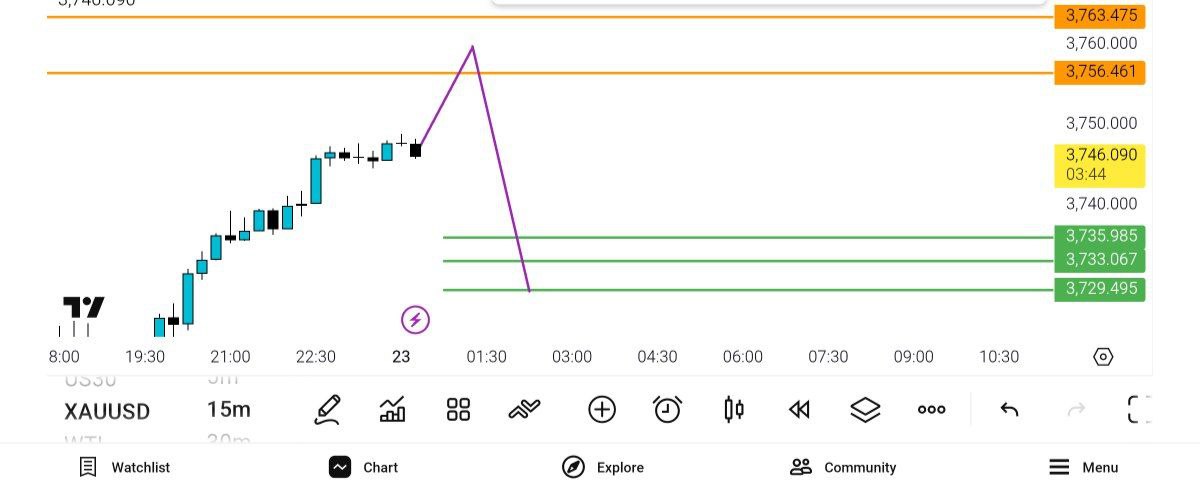Toggle fullscreen chart mode
Screen dimensions: 1200x492
click(1139, 409)
